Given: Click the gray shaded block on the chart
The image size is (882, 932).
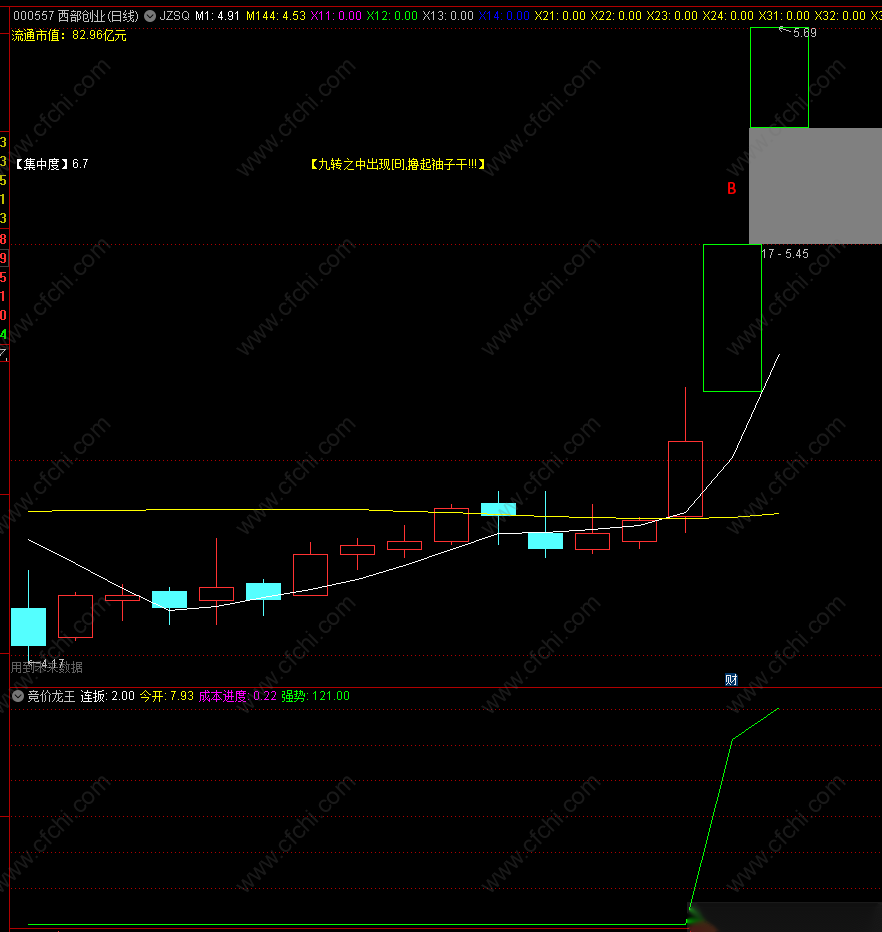Looking at the screenshot, I should point(815,186).
